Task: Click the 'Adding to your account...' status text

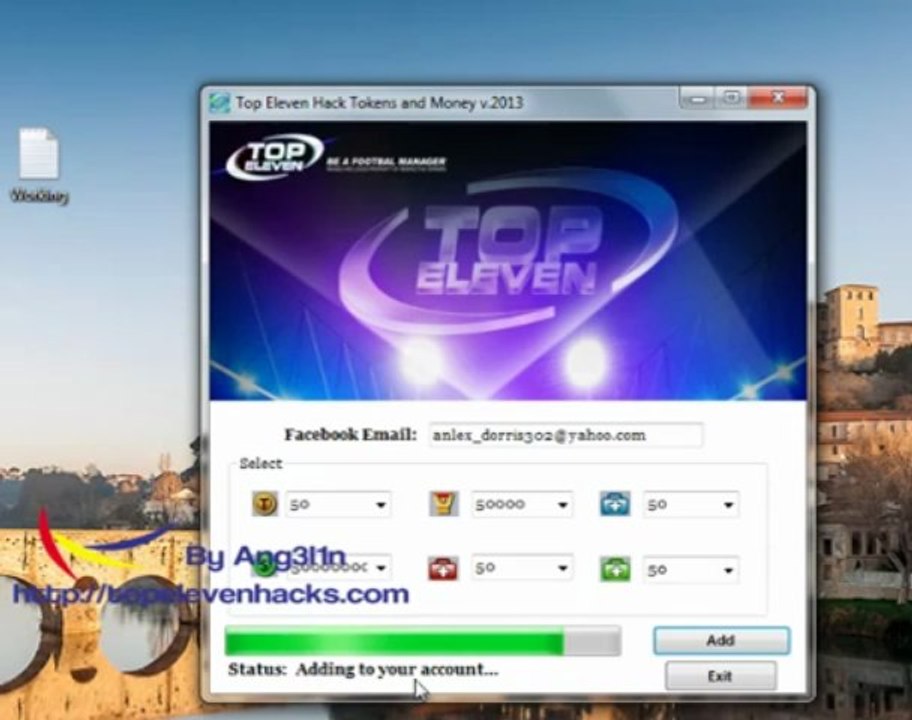Action: click(397, 669)
